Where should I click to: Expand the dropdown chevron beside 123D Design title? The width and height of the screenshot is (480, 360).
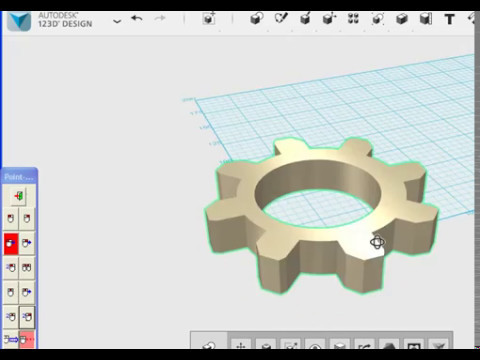click(117, 22)
